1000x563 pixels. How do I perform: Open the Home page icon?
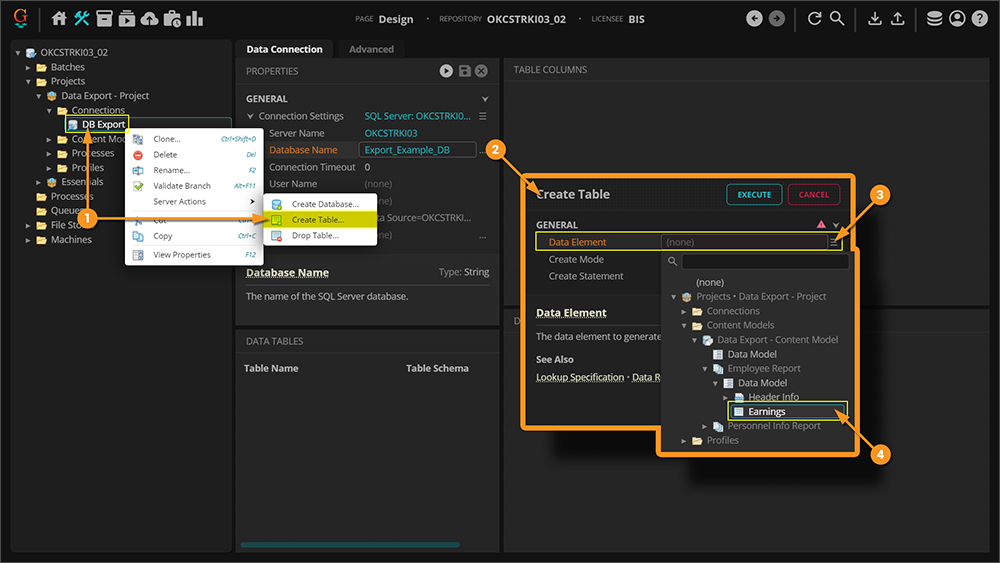[59, 18]
